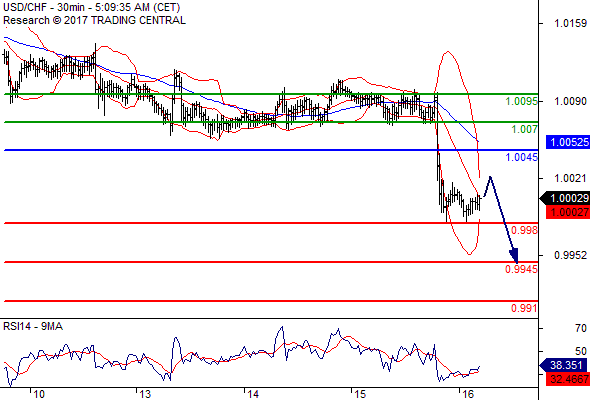The image size is (590, 400).
Task: Click the Trading Central research copyright text
Action: (x=94, y=20)
